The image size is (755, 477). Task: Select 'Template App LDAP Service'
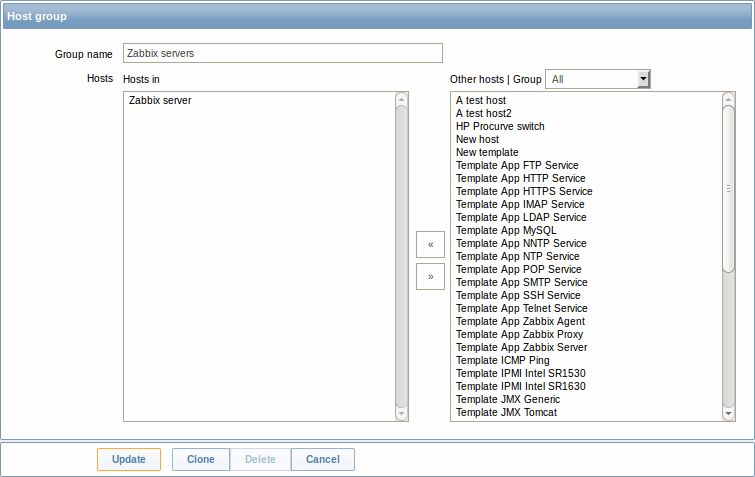521,217
